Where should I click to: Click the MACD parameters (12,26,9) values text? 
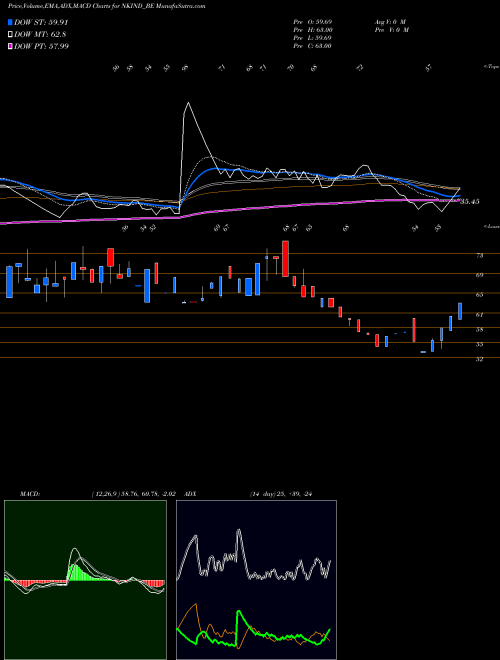[133, 494]
